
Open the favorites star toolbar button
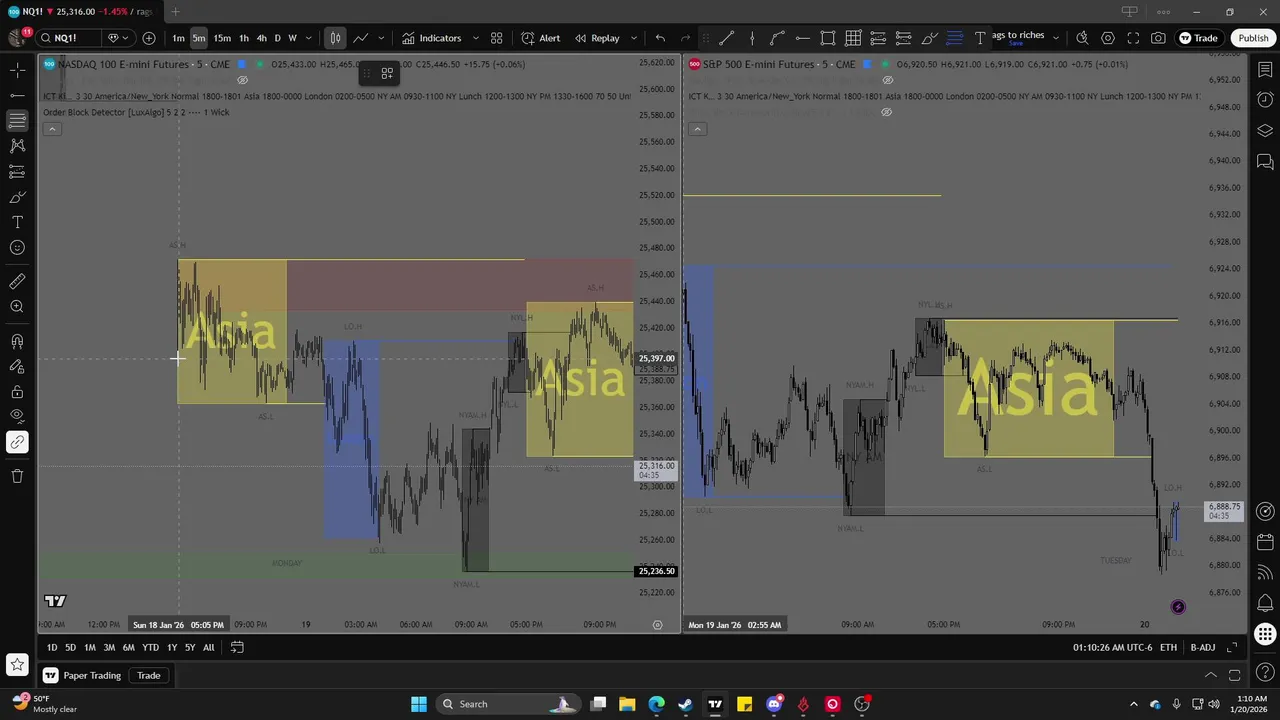[17, 664]
